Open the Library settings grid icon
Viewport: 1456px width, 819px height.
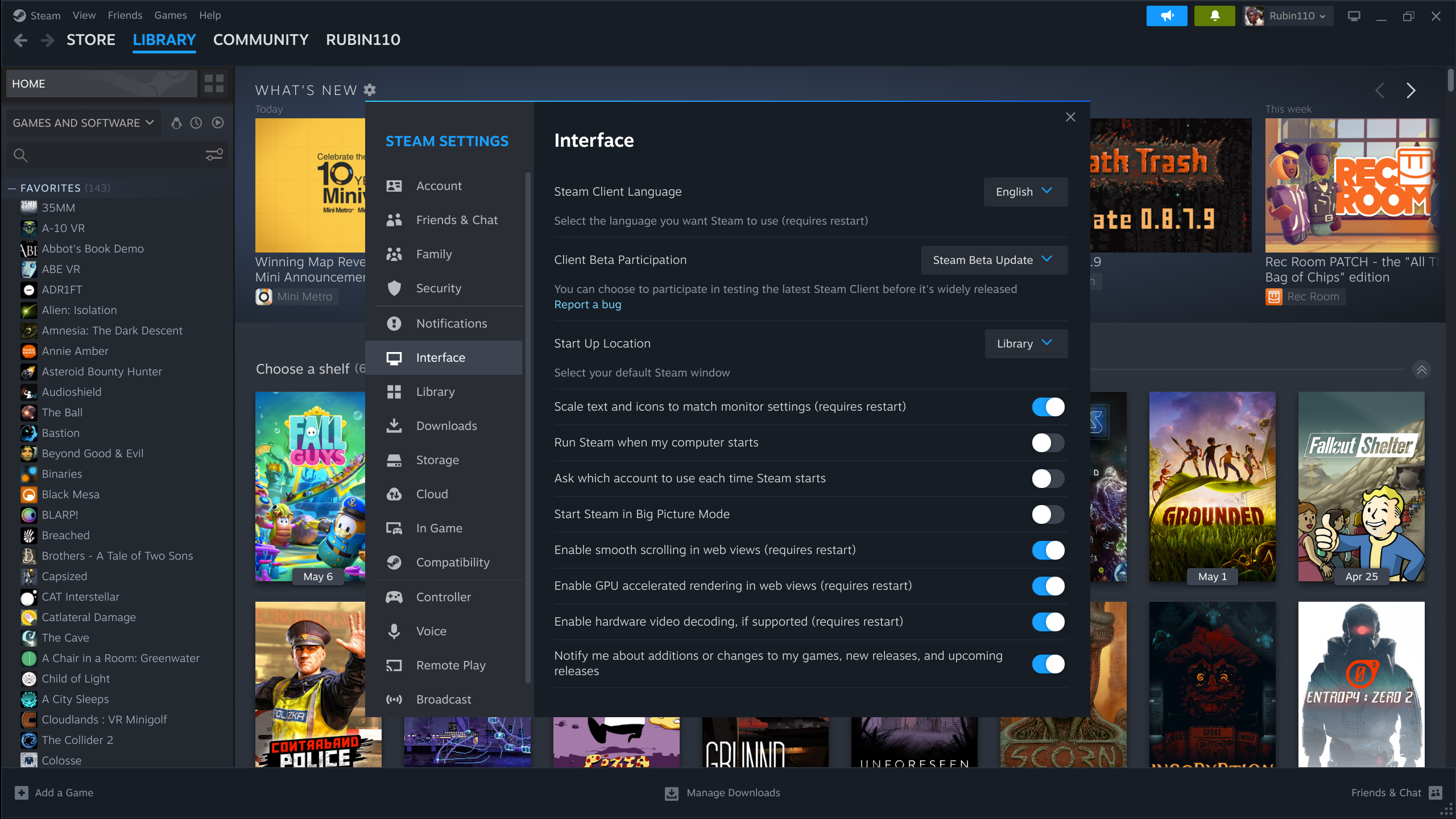pyautogui.click(x=394, y=392)
